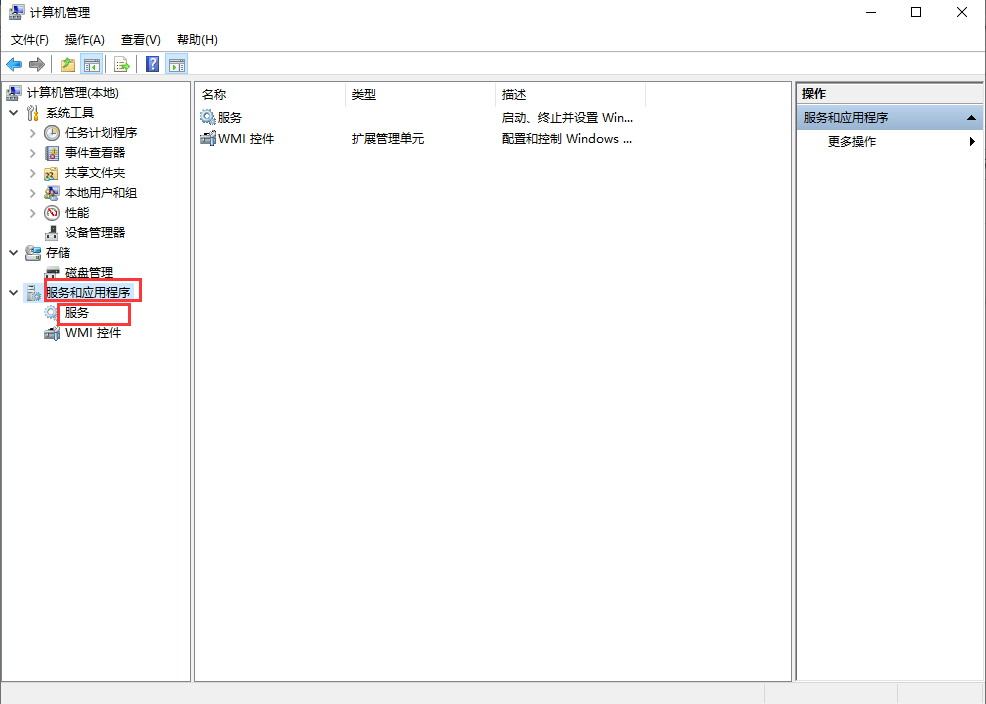Select 本地用户和组 in the left tree
The height and width of the screenshot is (704, 986).
(x=101, y=193)
